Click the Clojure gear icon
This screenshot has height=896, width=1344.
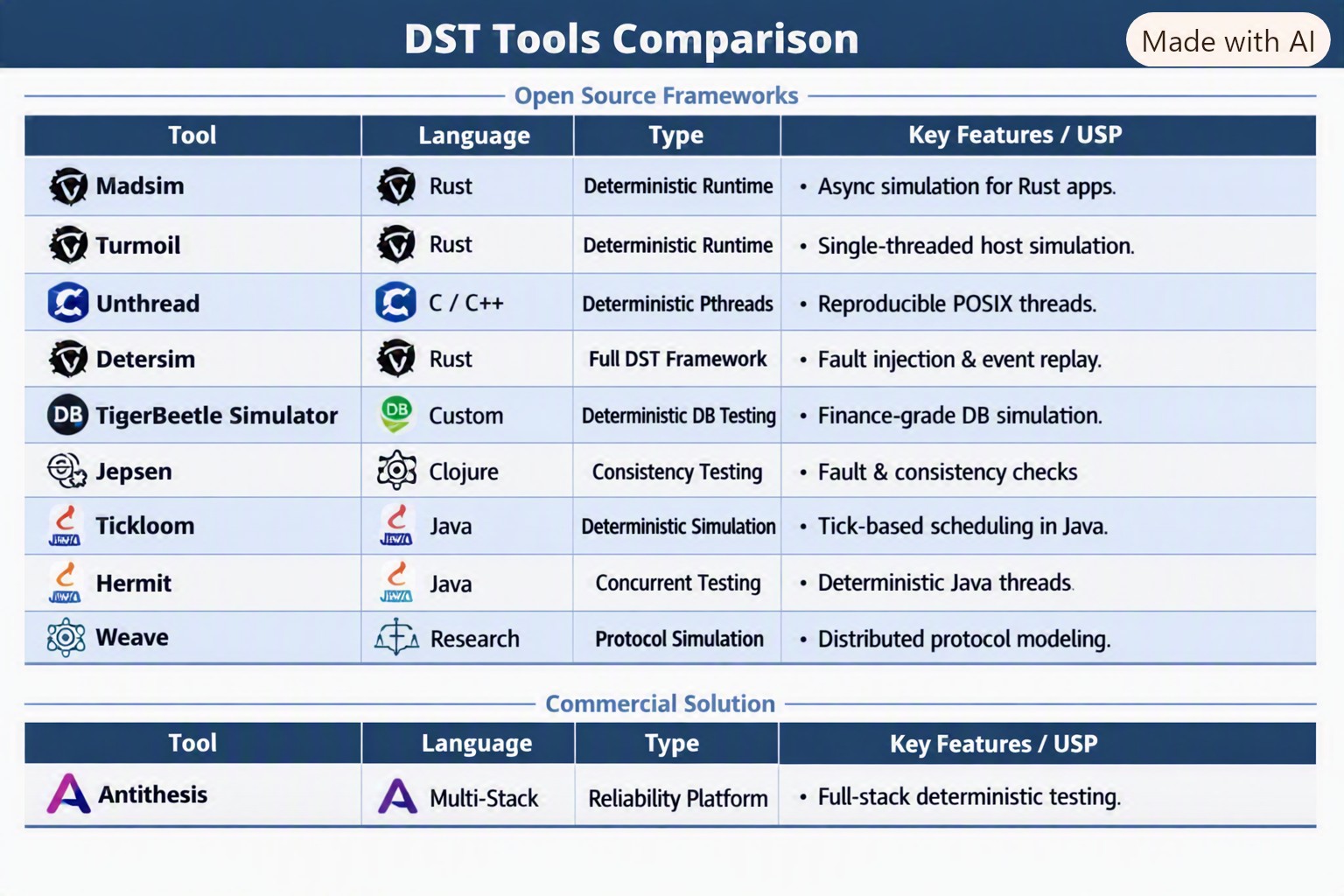click(x=396, y=471)
